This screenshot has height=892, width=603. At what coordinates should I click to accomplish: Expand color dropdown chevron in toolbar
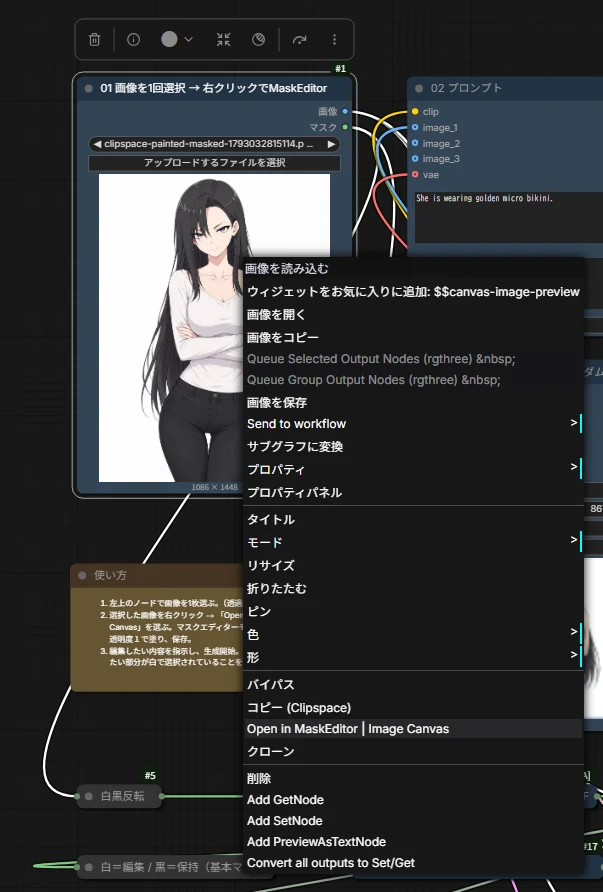click(188, 39)
